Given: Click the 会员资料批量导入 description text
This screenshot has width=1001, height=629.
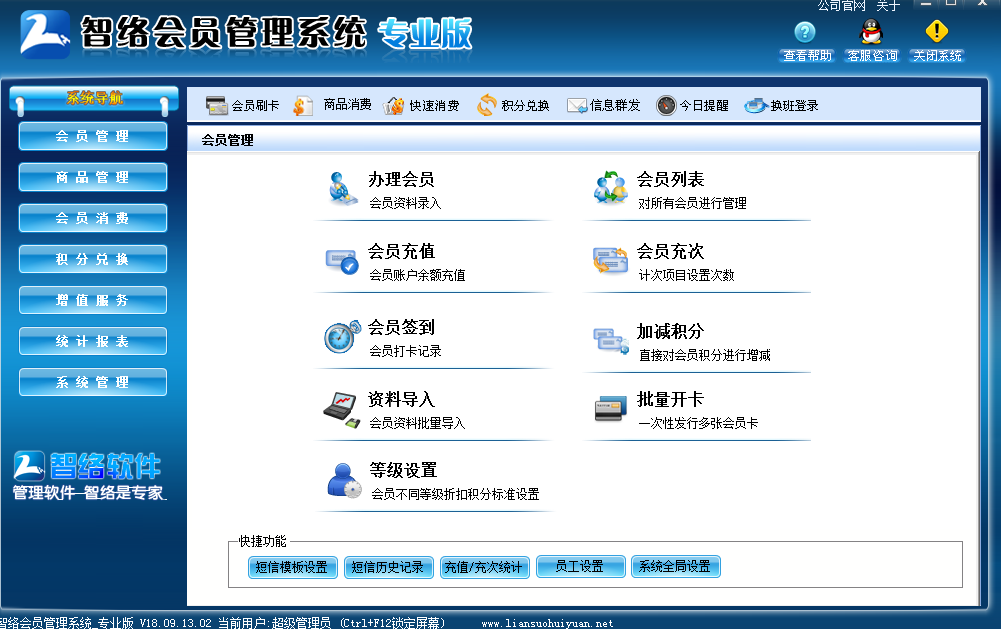Looking at the screenshot, I should [x=418, y=423].
